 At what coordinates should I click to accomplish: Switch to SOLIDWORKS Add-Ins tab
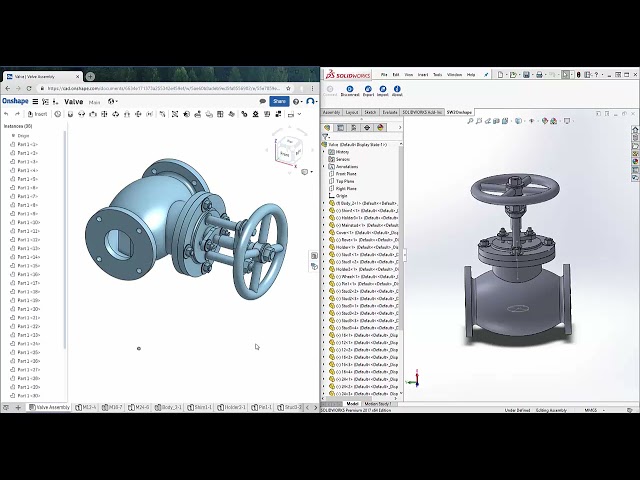pyautogui.click(x=422, y=112)
